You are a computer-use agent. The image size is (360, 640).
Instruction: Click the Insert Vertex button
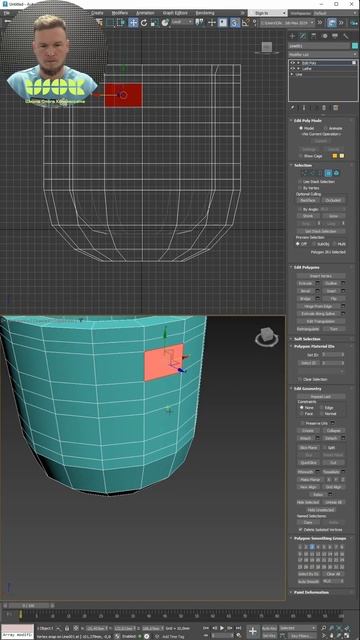tap(321, 276)
